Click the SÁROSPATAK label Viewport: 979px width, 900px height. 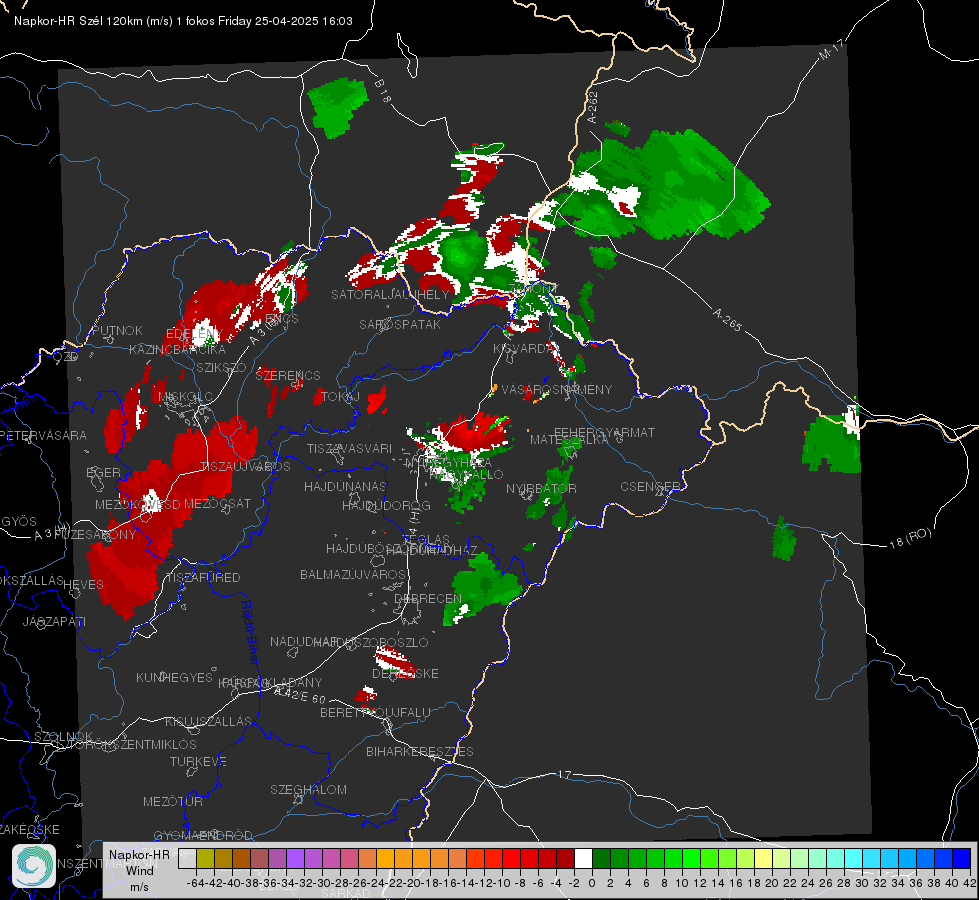pyautogui.click(x=400, y=324)
